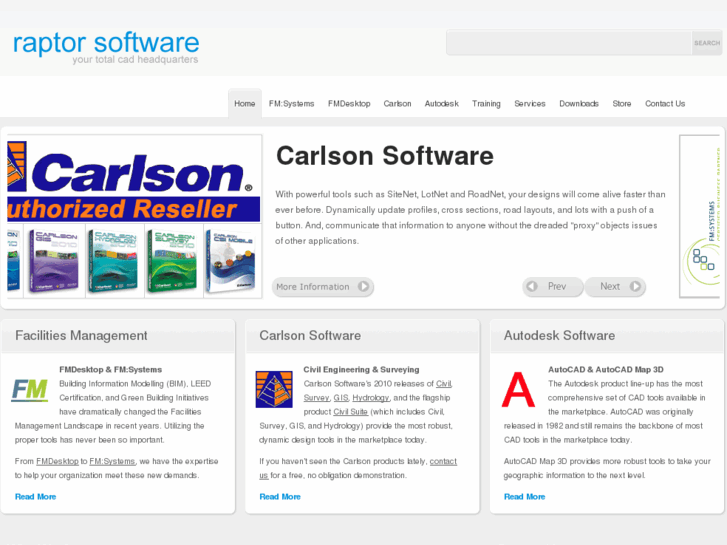Click into the search input field
The width and height of the screenshot is (727, 545).
[x=569, y=43]
